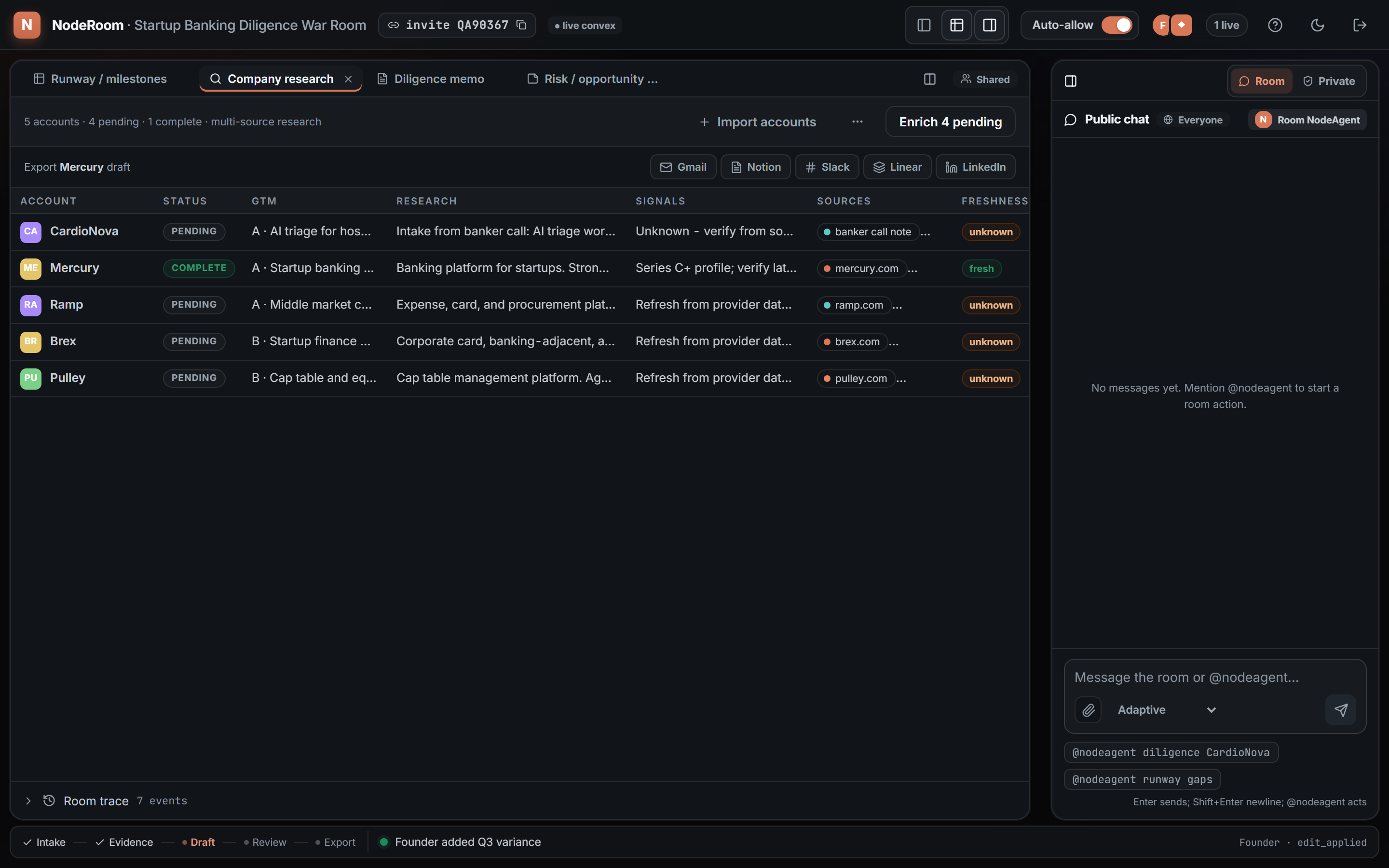Viewport: 1389px width, 868px height.
Task: Click the PU avatar for Pulley
Action: (31, 379)
